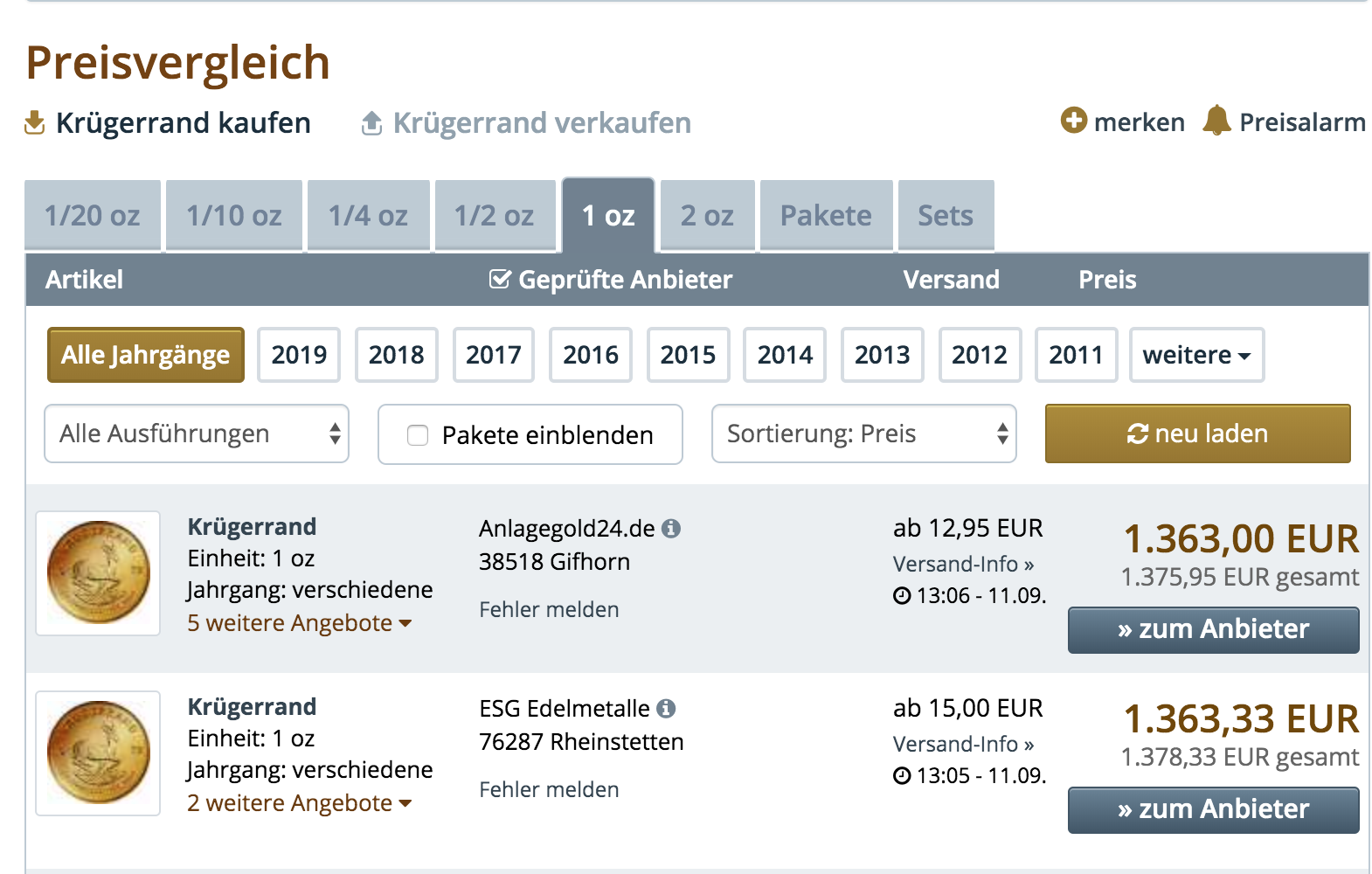Click the Geprüfte Anbieter checkmark icon
Screen dimensions: 1372x874
click(500, 280)
